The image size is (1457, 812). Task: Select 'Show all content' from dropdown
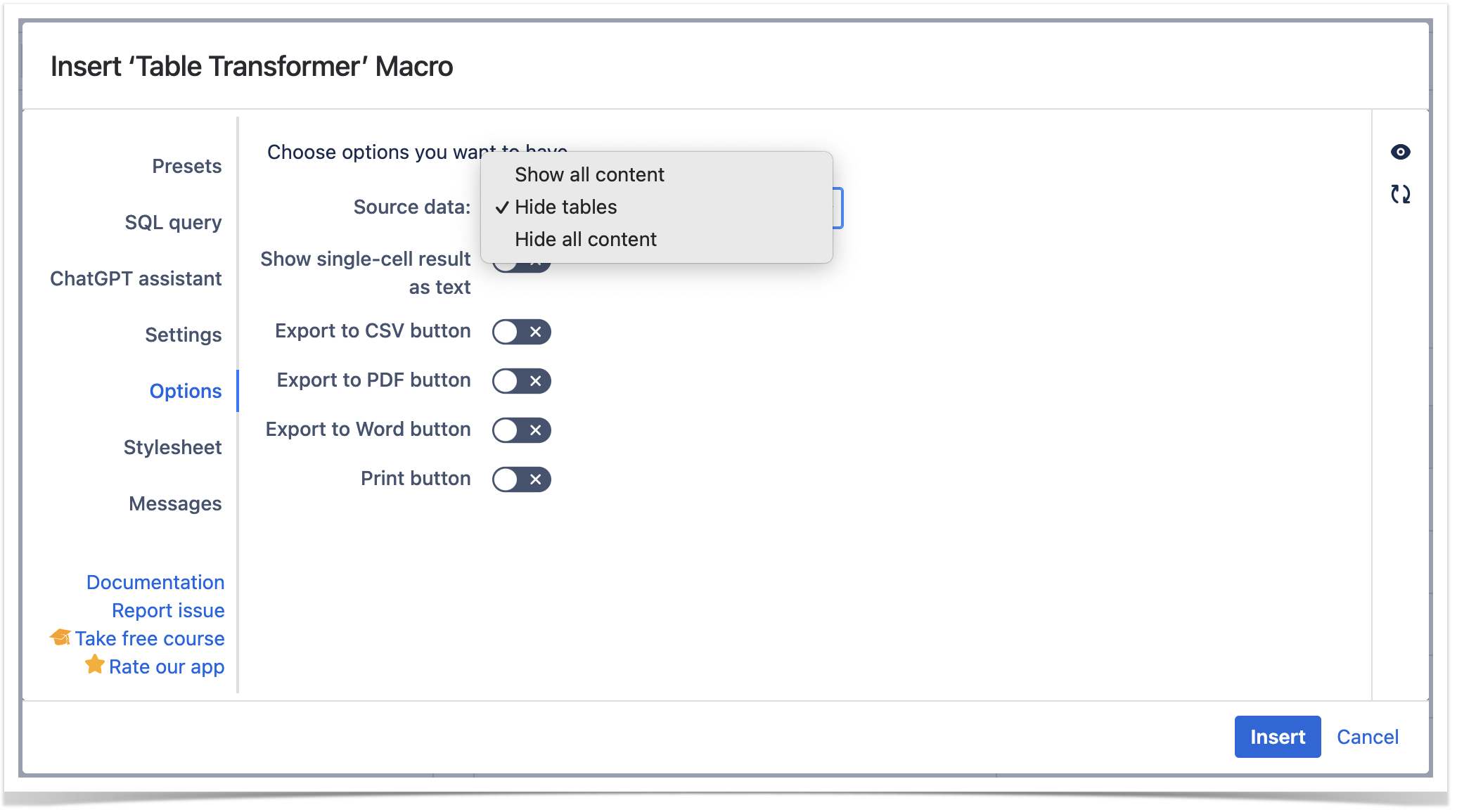point(589,174)
